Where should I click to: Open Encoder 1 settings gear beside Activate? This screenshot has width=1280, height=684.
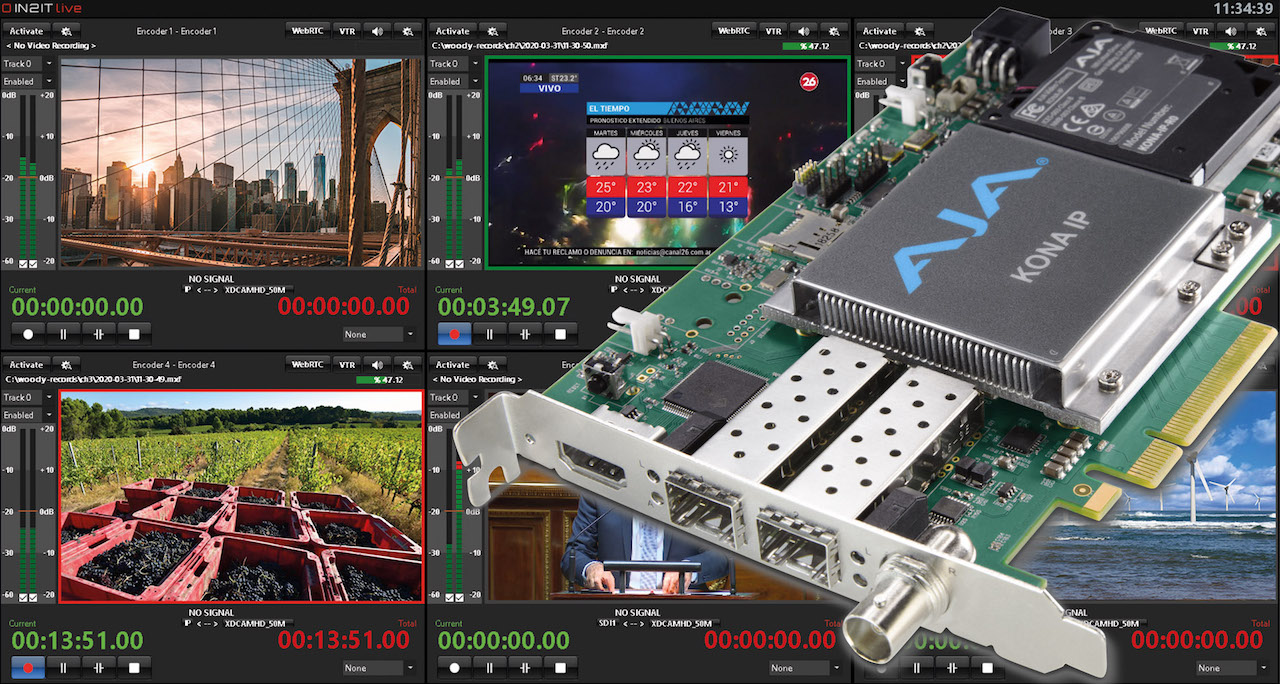pyautogui.click(x=65, y=31)
